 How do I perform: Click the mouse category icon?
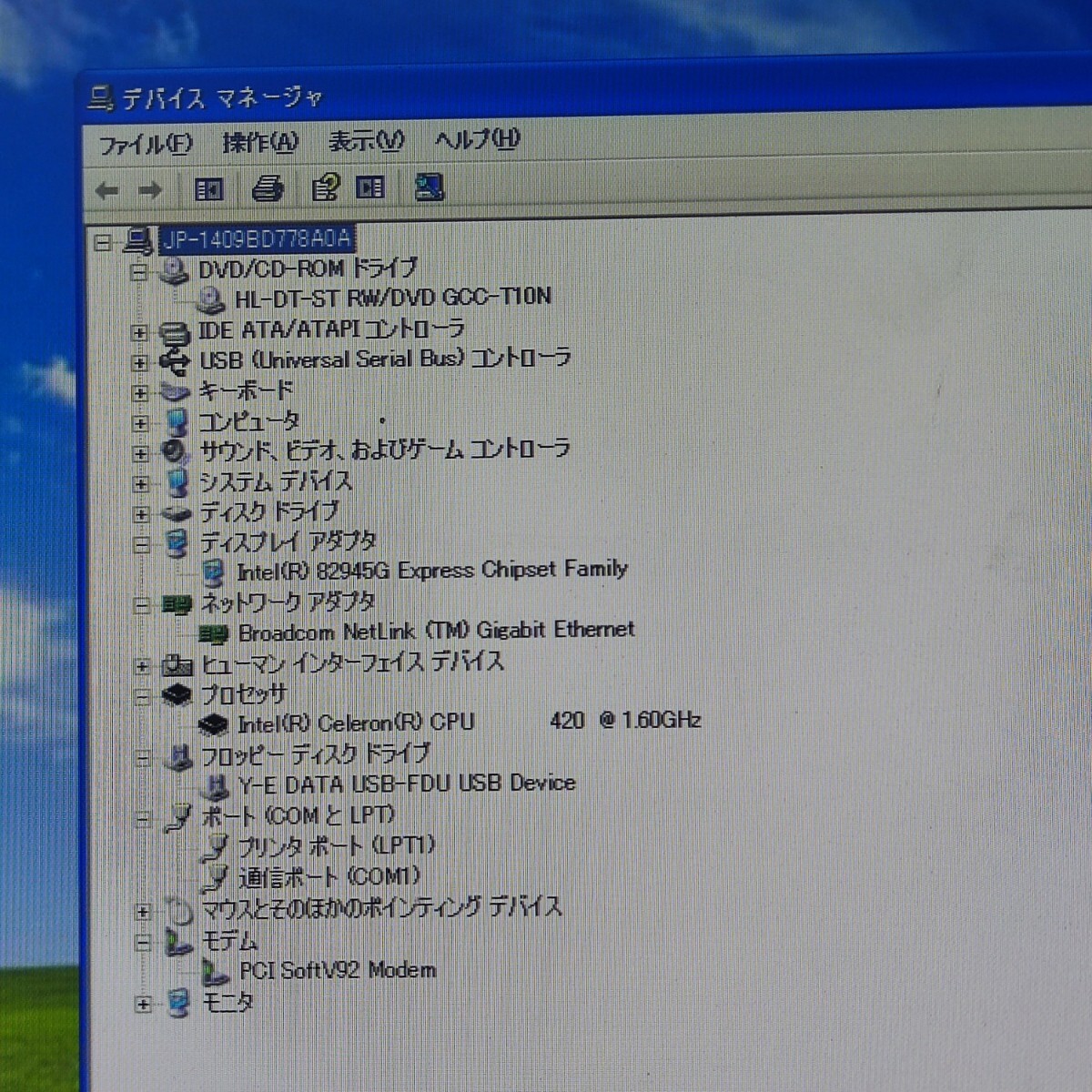180,910
